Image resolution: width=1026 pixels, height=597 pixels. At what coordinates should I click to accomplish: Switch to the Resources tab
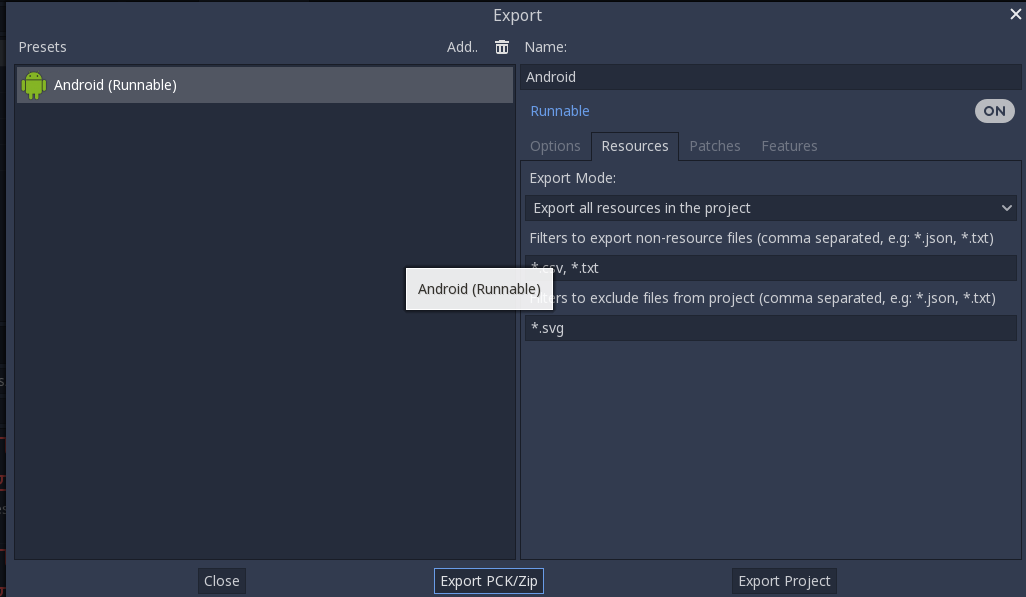[x=635, y=146]
